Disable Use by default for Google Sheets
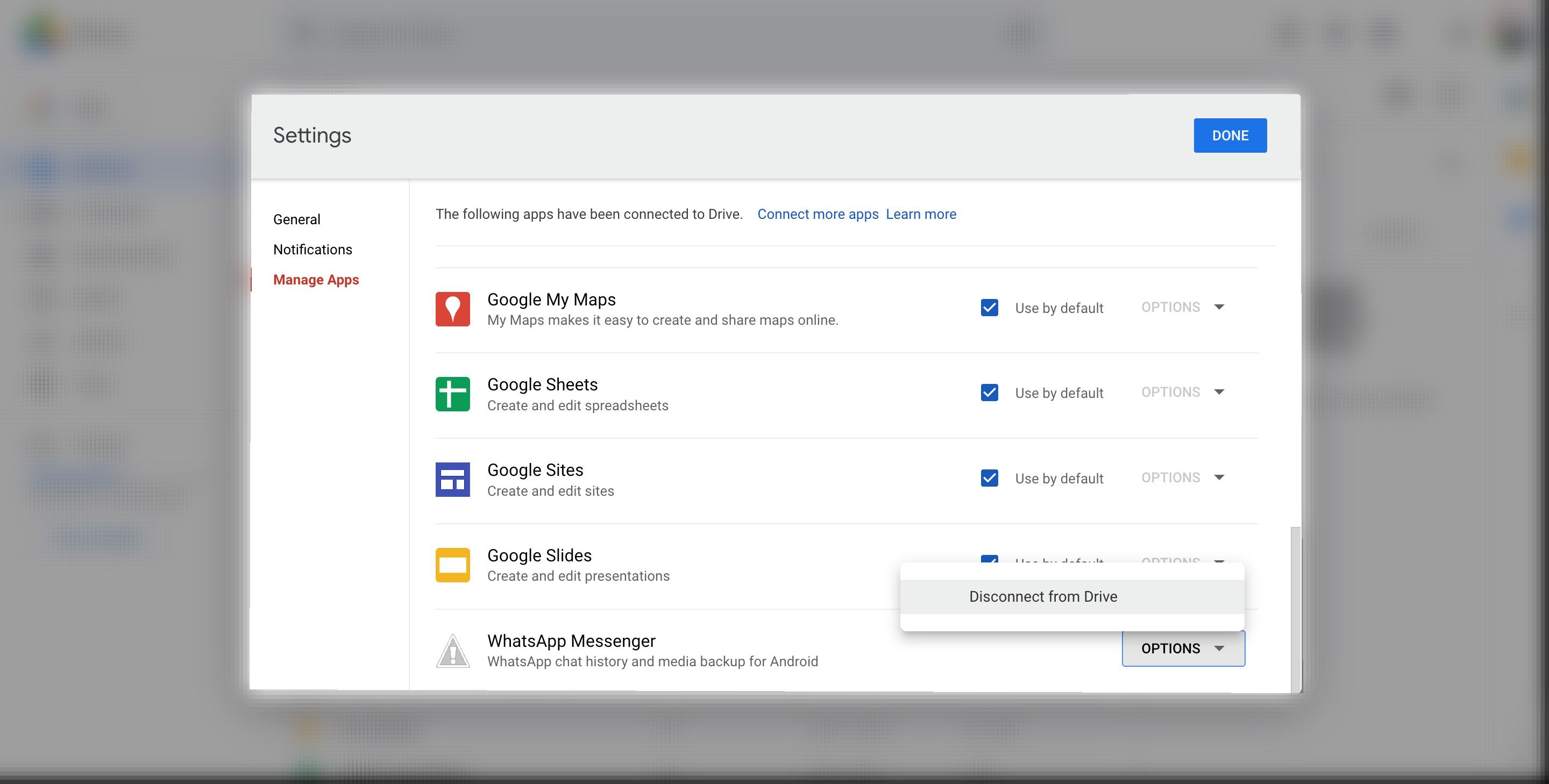1549x784 pixels. tap(989, 393)
